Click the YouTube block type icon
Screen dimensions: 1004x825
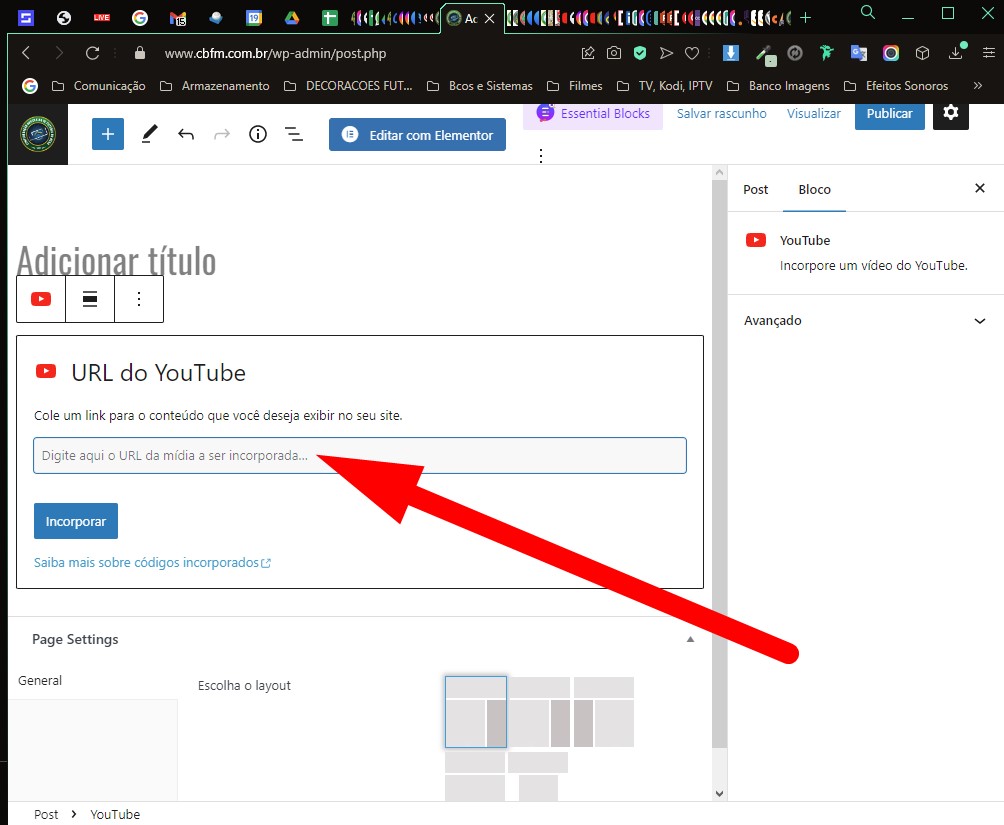tap(41, 299)
